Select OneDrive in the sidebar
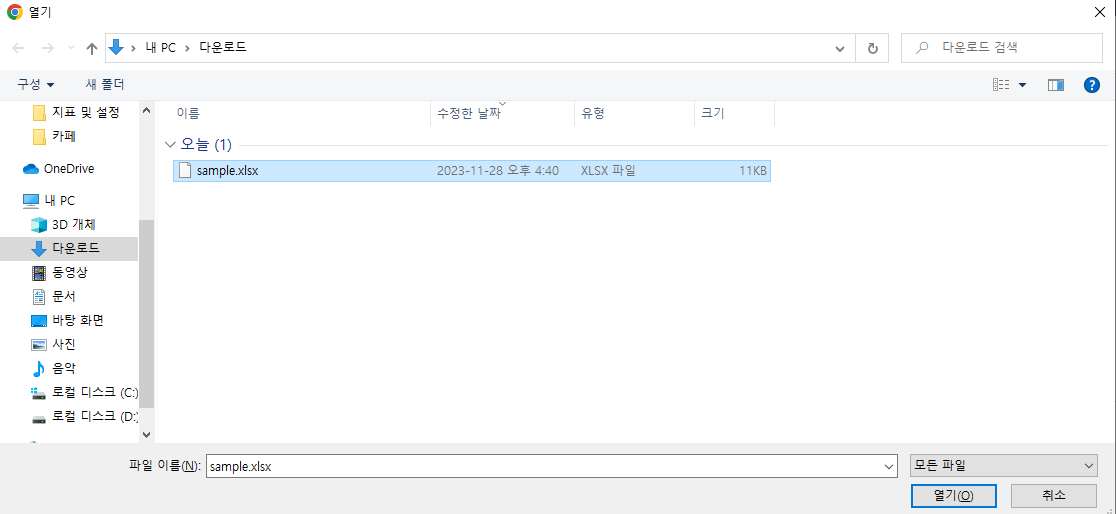This screenshot has height=514, width=1116. point(68,169)
